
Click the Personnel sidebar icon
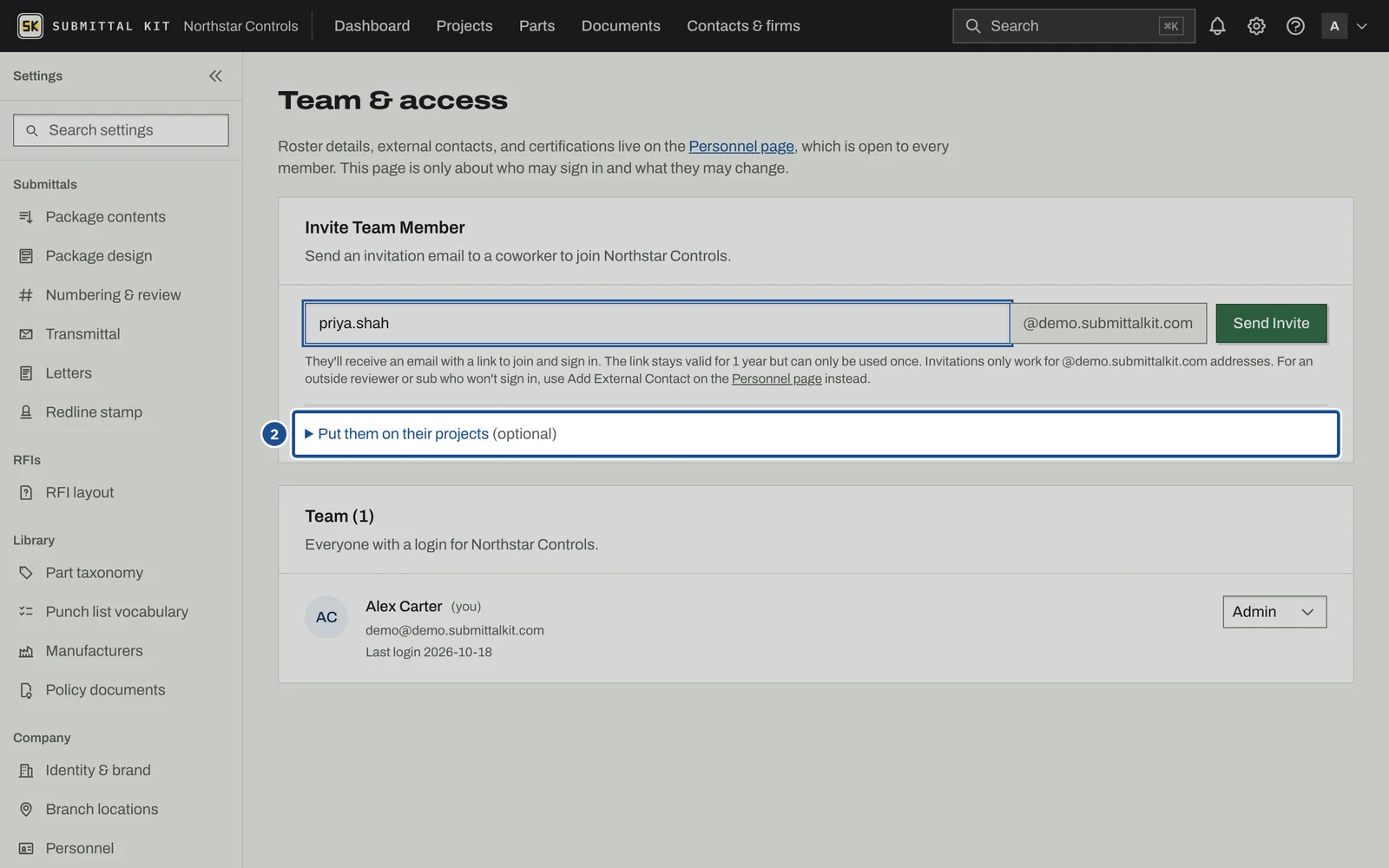tap(26, 849)
